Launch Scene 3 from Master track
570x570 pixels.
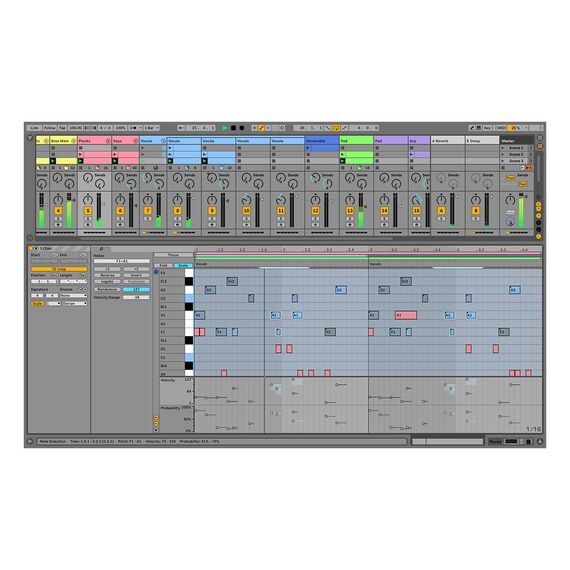[x=503, y=161]
